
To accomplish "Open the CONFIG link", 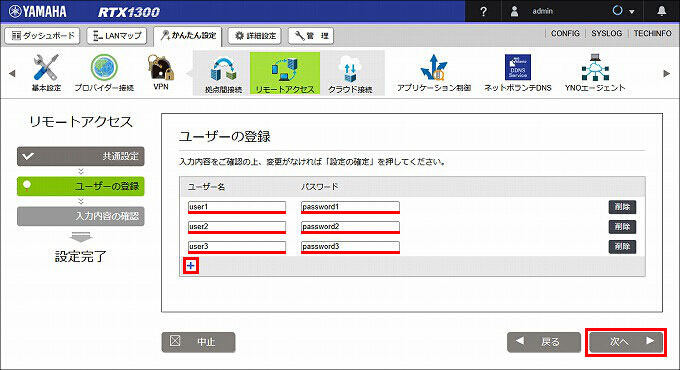I will click(x=565, y=33).
